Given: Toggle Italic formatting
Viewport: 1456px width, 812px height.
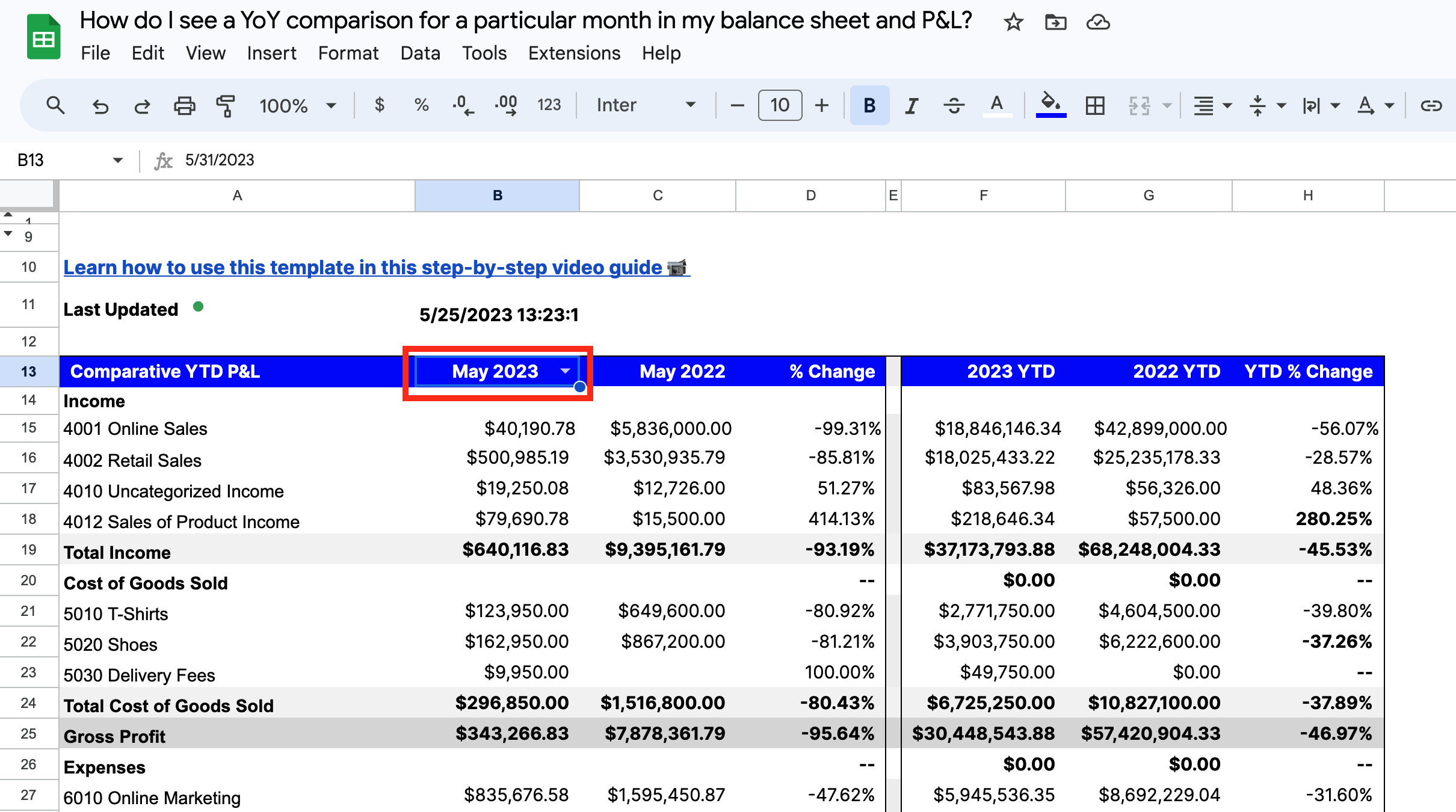Looking at the screenshot, I should [912, 105].
